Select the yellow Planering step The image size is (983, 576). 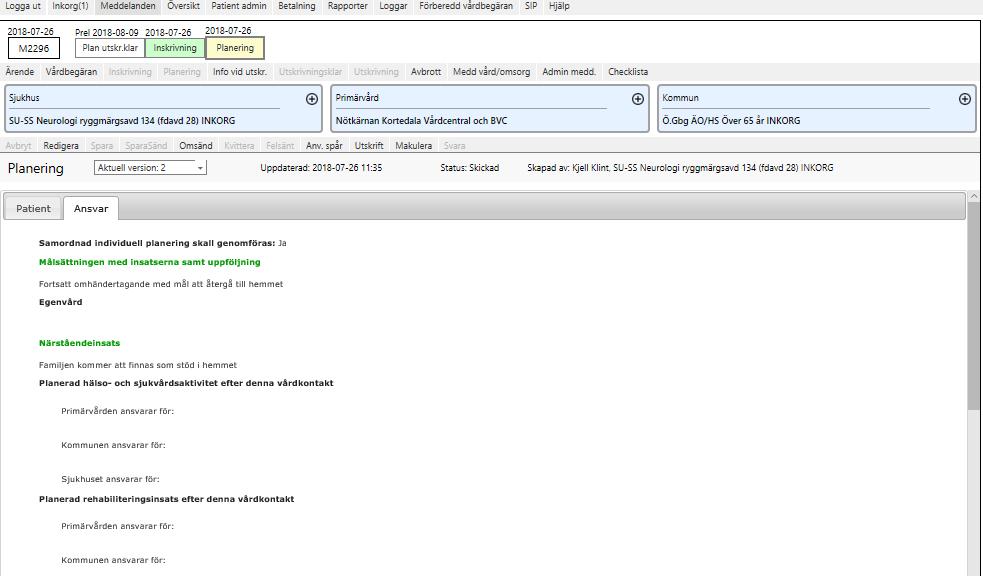pos(235,48)
